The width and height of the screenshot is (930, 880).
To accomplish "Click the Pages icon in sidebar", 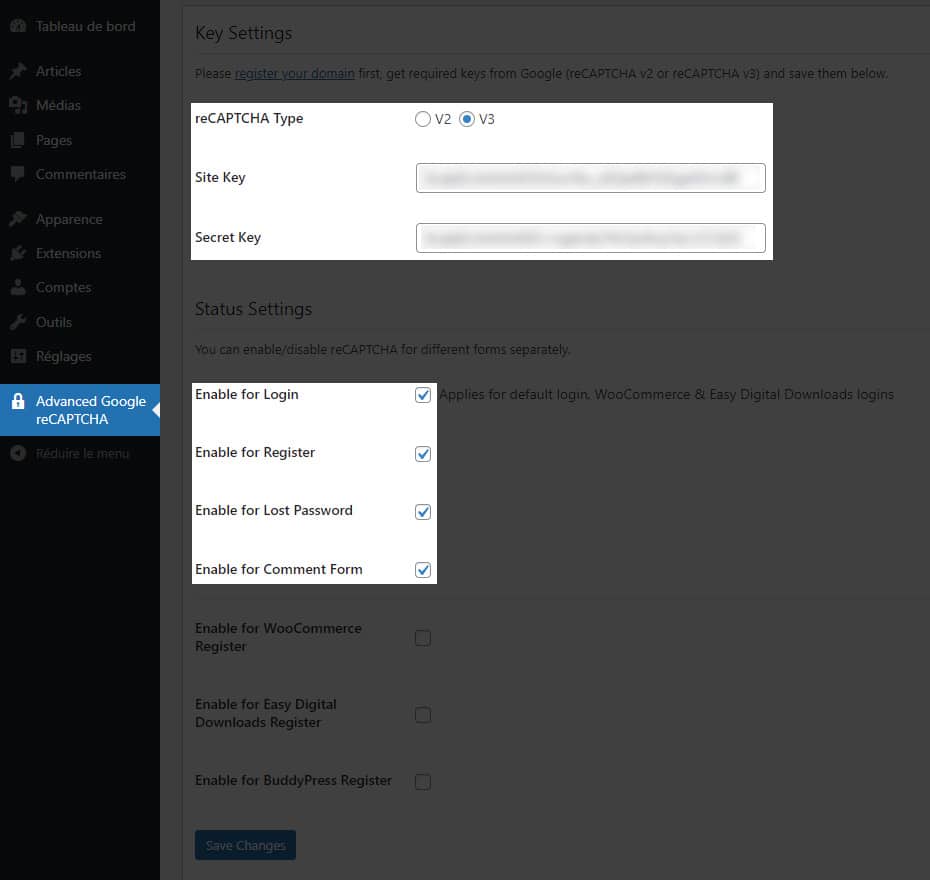I will click(18, 140).
